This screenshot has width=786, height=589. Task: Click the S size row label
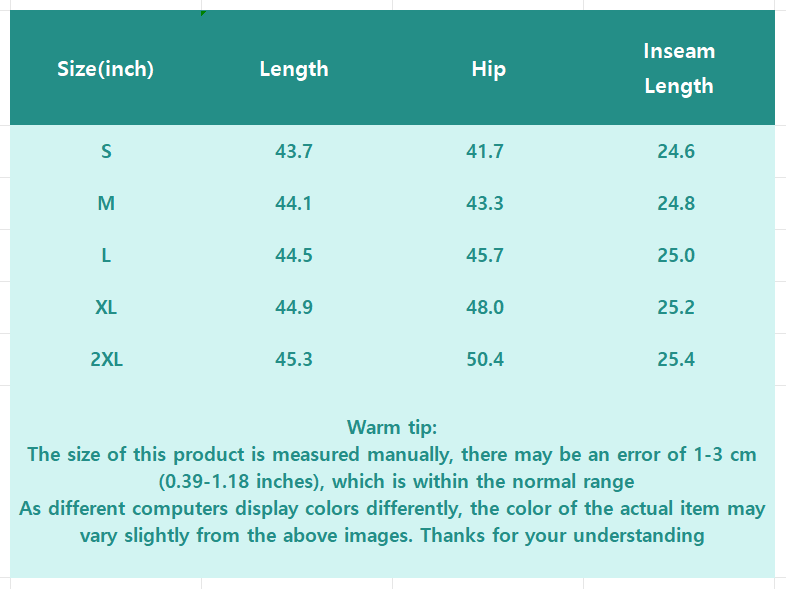point(106,152)
